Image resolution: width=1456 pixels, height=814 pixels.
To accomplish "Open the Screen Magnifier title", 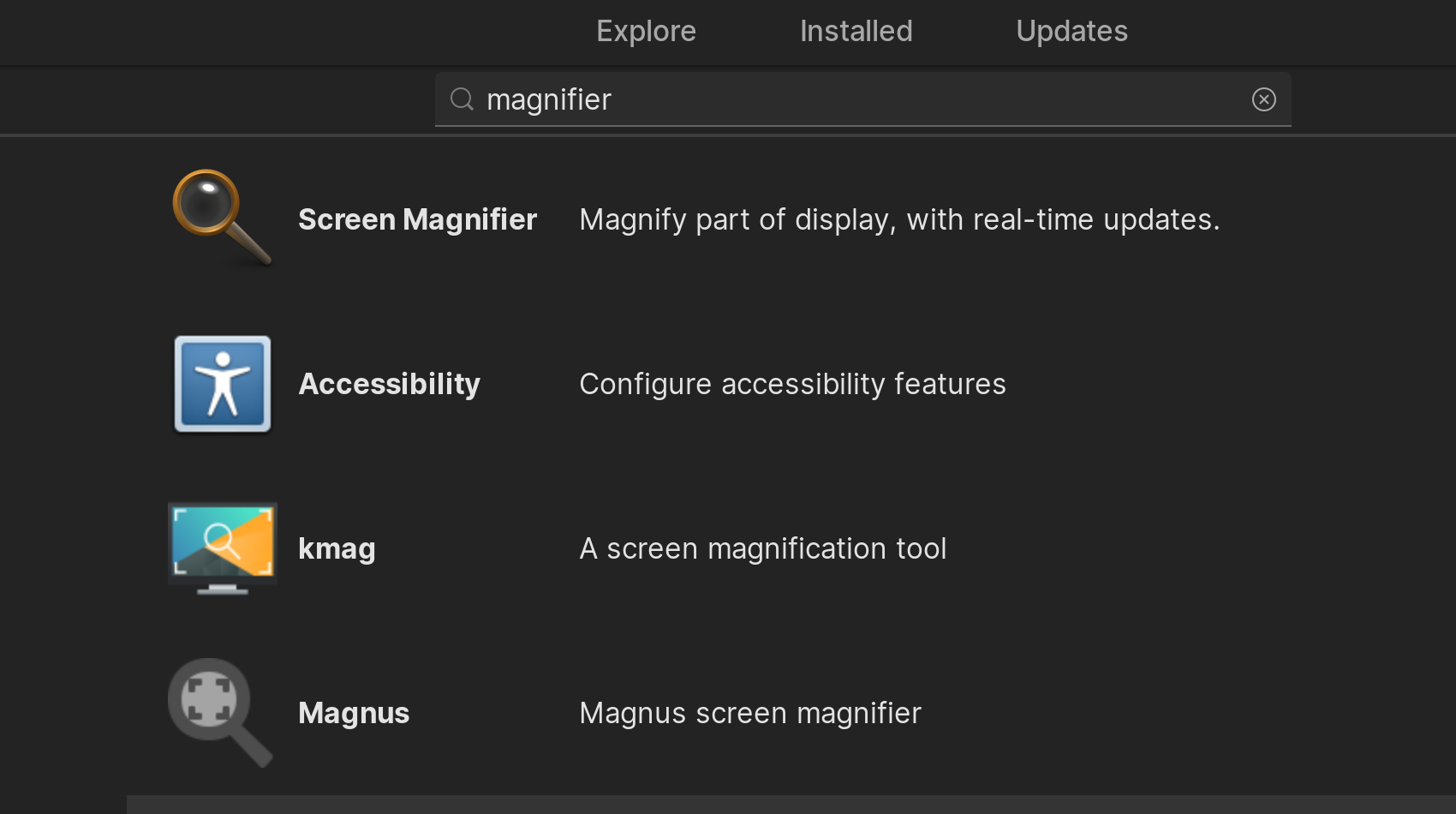I will click(x=418, y=219).
